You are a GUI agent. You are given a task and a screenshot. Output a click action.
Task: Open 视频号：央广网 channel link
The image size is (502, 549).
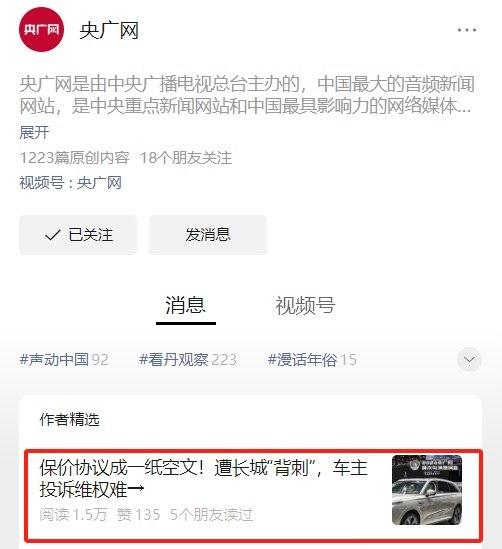71,183
